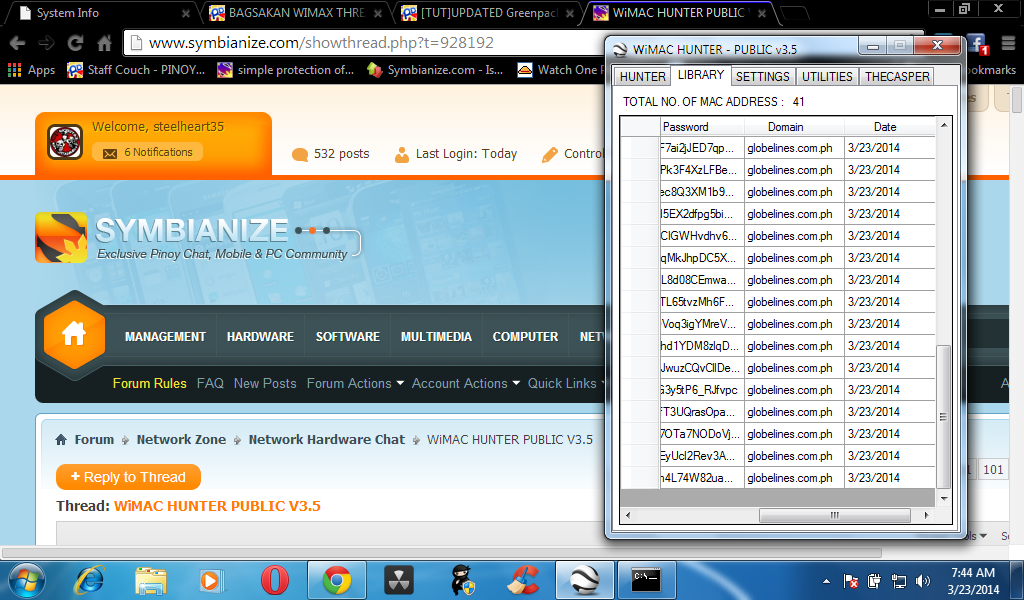The image size is (1024, 600).
Task: Click Chrome's forward navigation arrow
Action: click(46, 43)
